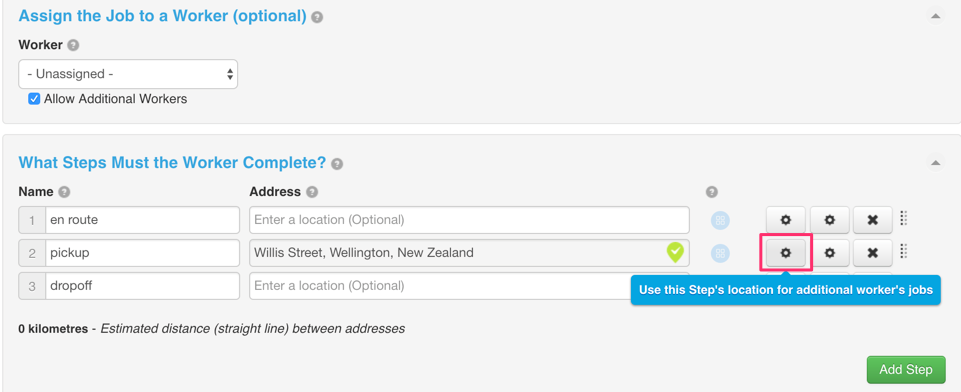Delete the pickup step using X button
This screenshot has width=961, height=392.
point(873,252)
